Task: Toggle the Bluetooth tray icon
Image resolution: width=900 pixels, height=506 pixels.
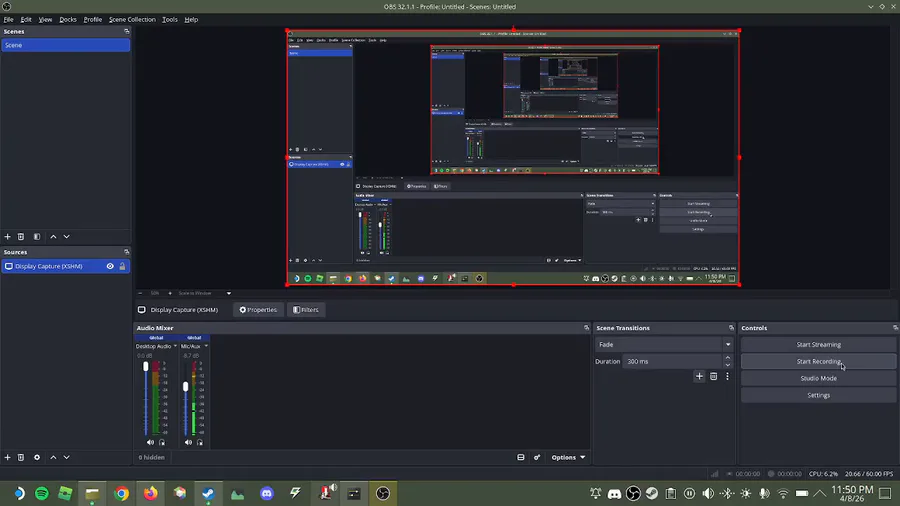Action: [727, 493]
